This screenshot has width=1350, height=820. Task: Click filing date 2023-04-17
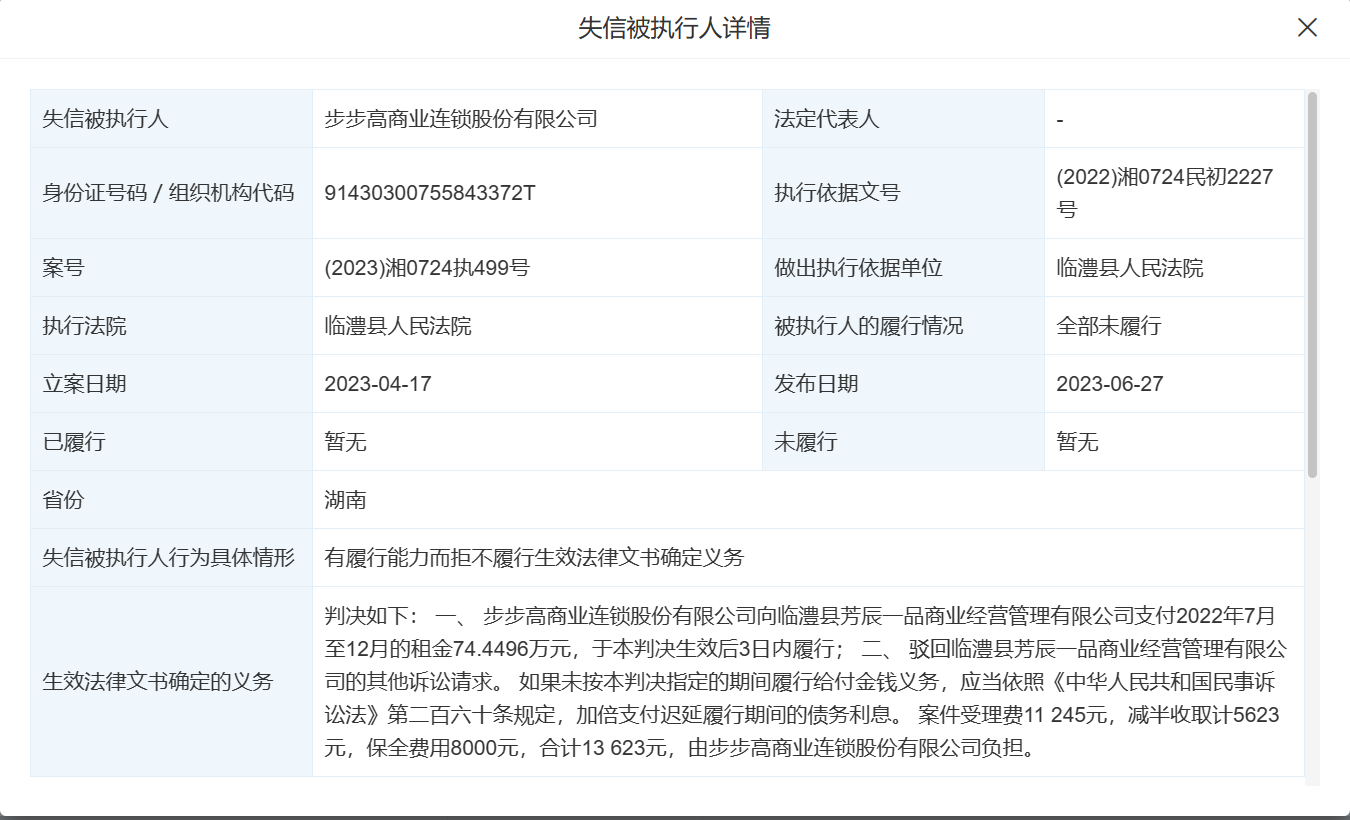[378, 384]
